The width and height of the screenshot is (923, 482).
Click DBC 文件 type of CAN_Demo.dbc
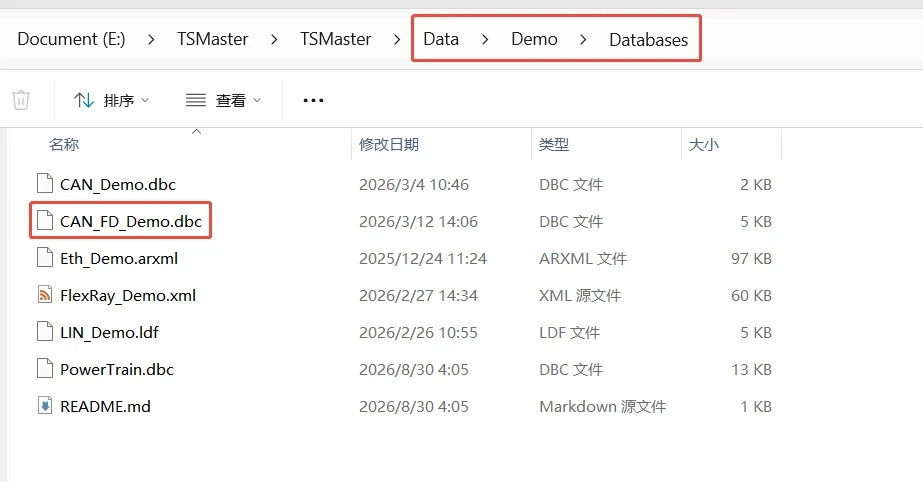pyautogui.click(x=571, y=184)
